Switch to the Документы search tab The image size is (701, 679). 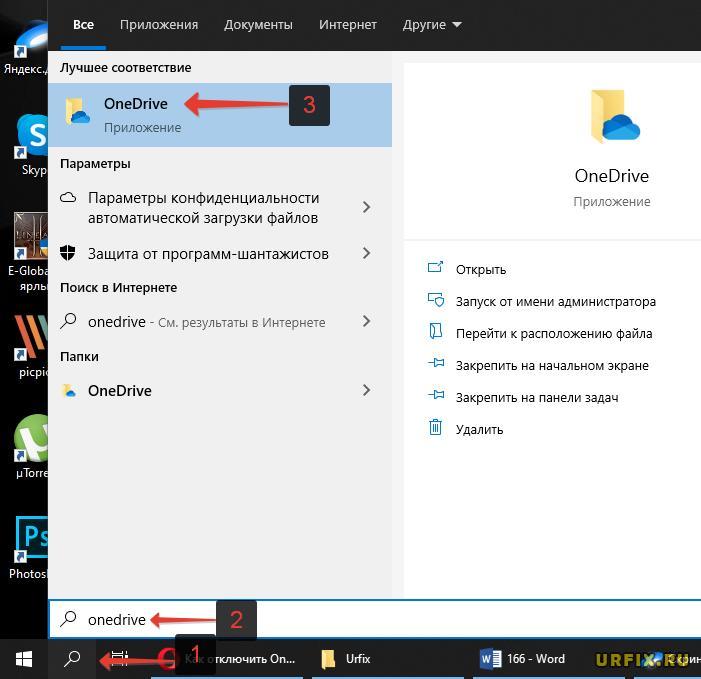[258, 25]
